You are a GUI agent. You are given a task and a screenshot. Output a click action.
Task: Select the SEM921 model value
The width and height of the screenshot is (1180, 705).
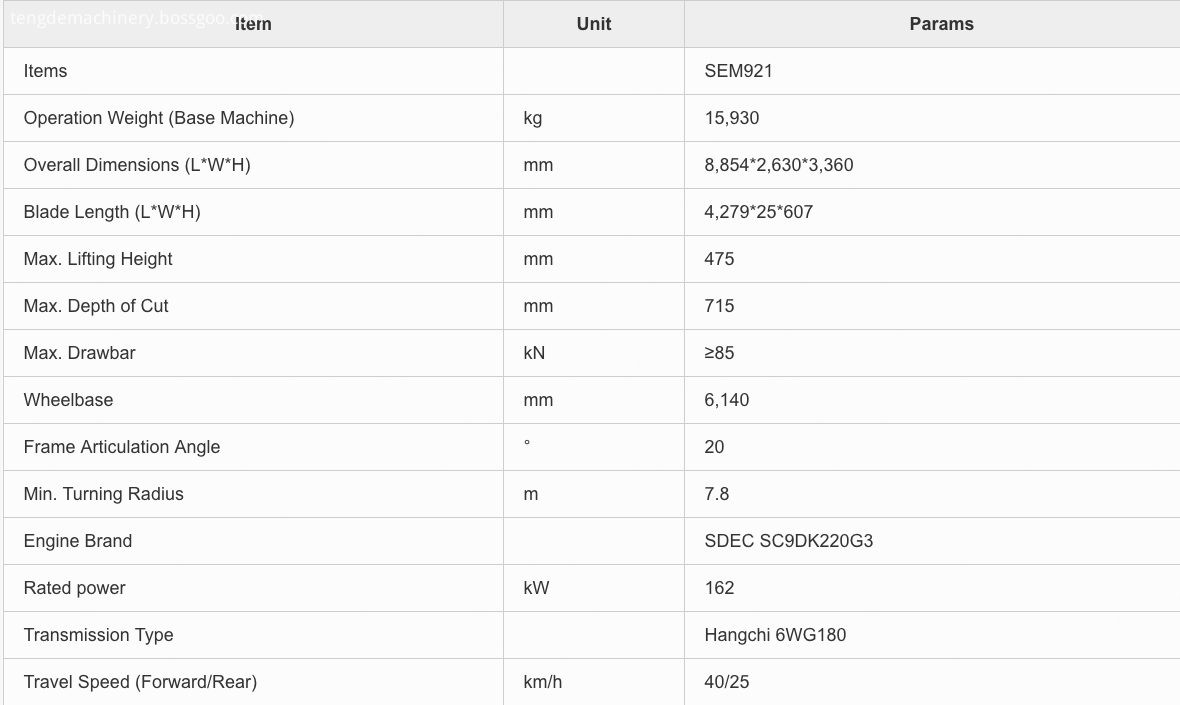738,71
